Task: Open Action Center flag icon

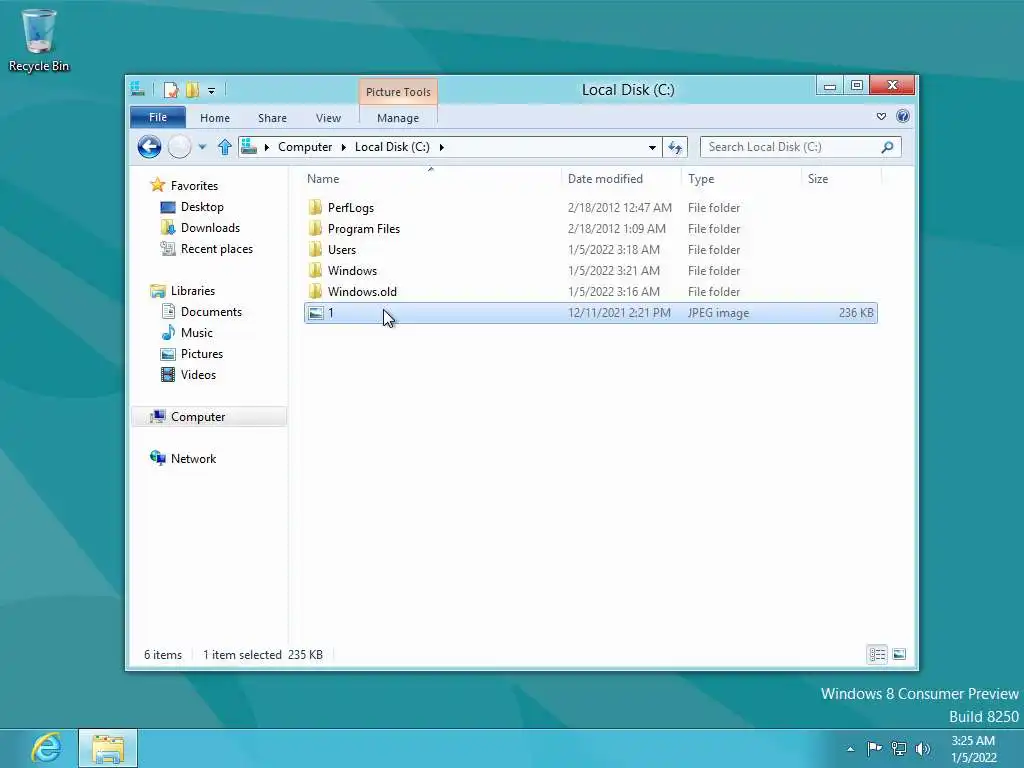Action: 874,748
